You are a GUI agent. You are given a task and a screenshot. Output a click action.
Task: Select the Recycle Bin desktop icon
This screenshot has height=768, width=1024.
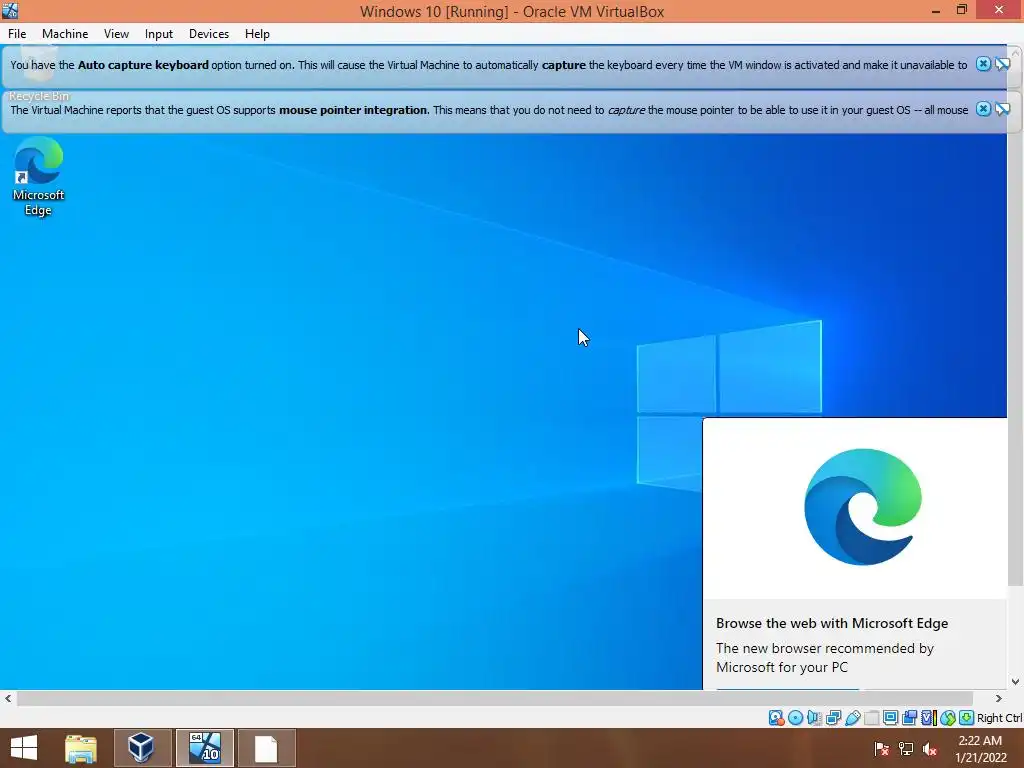pyautogui.click(x=39, y=75)
